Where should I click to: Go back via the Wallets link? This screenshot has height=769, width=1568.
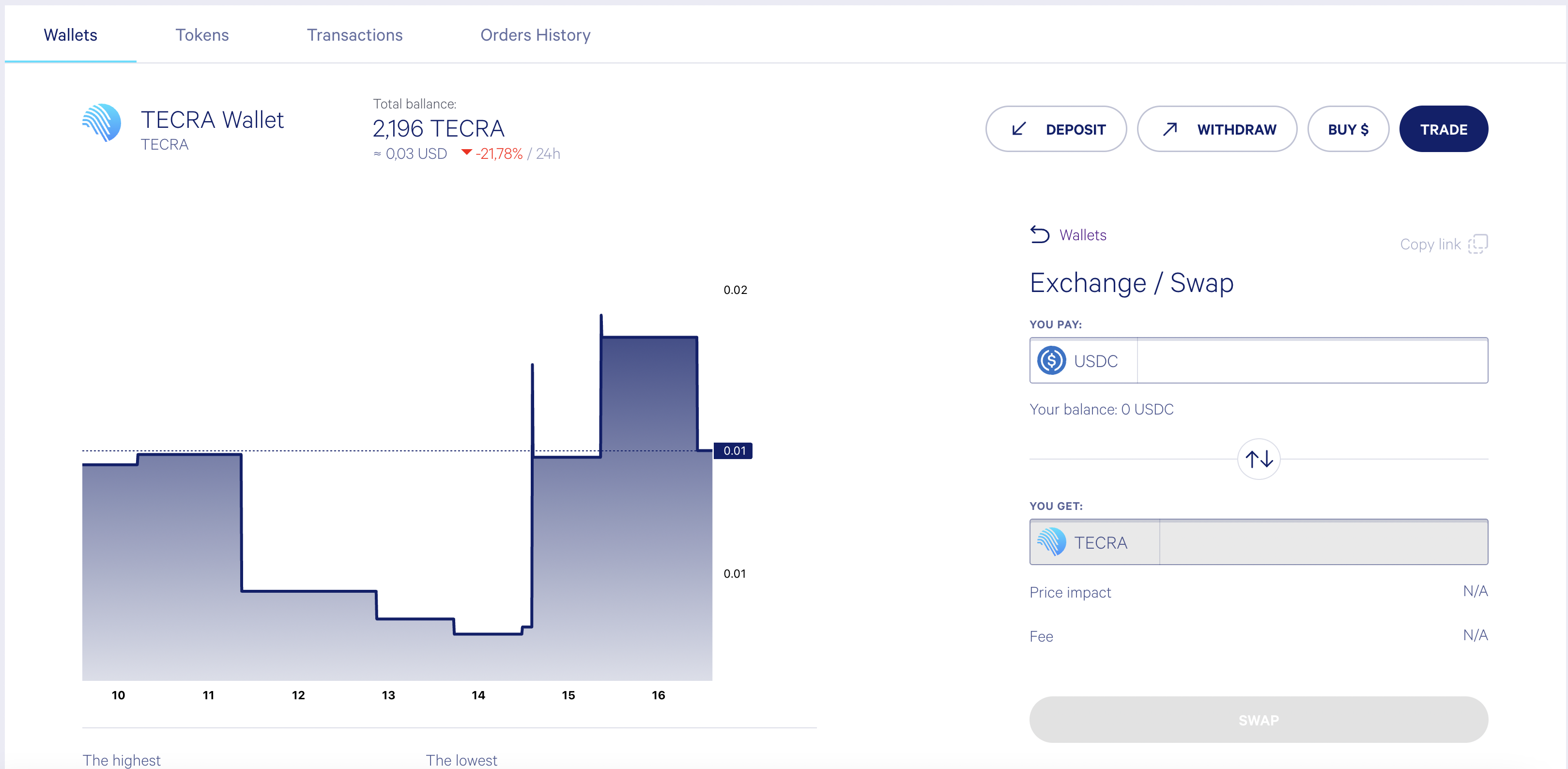coord(1083,235)
